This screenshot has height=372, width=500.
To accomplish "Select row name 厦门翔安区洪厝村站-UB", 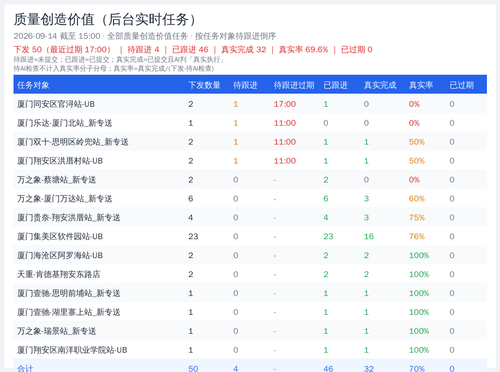I will click(60, 161).
